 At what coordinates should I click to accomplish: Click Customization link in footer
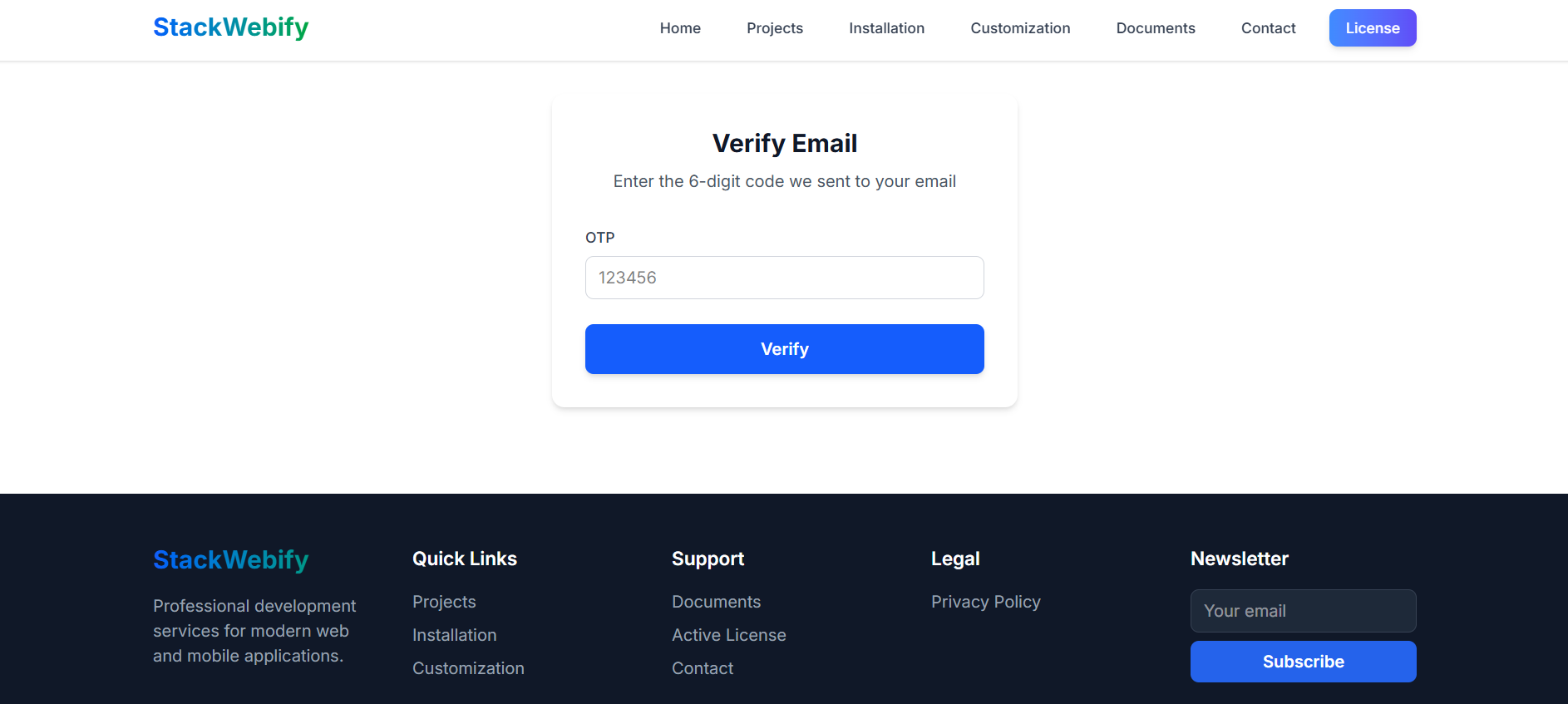[x=468, y=668]
